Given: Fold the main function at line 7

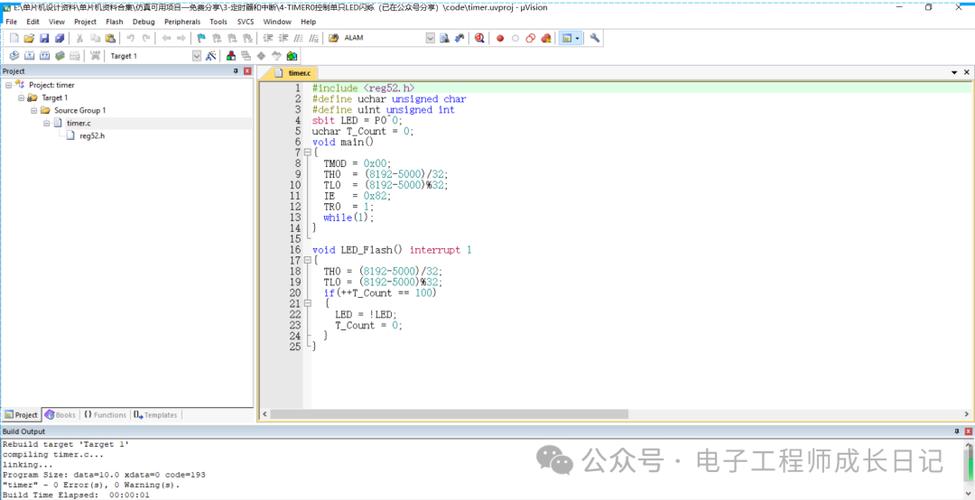Looking at the screenshot, I should pos(307,152).
